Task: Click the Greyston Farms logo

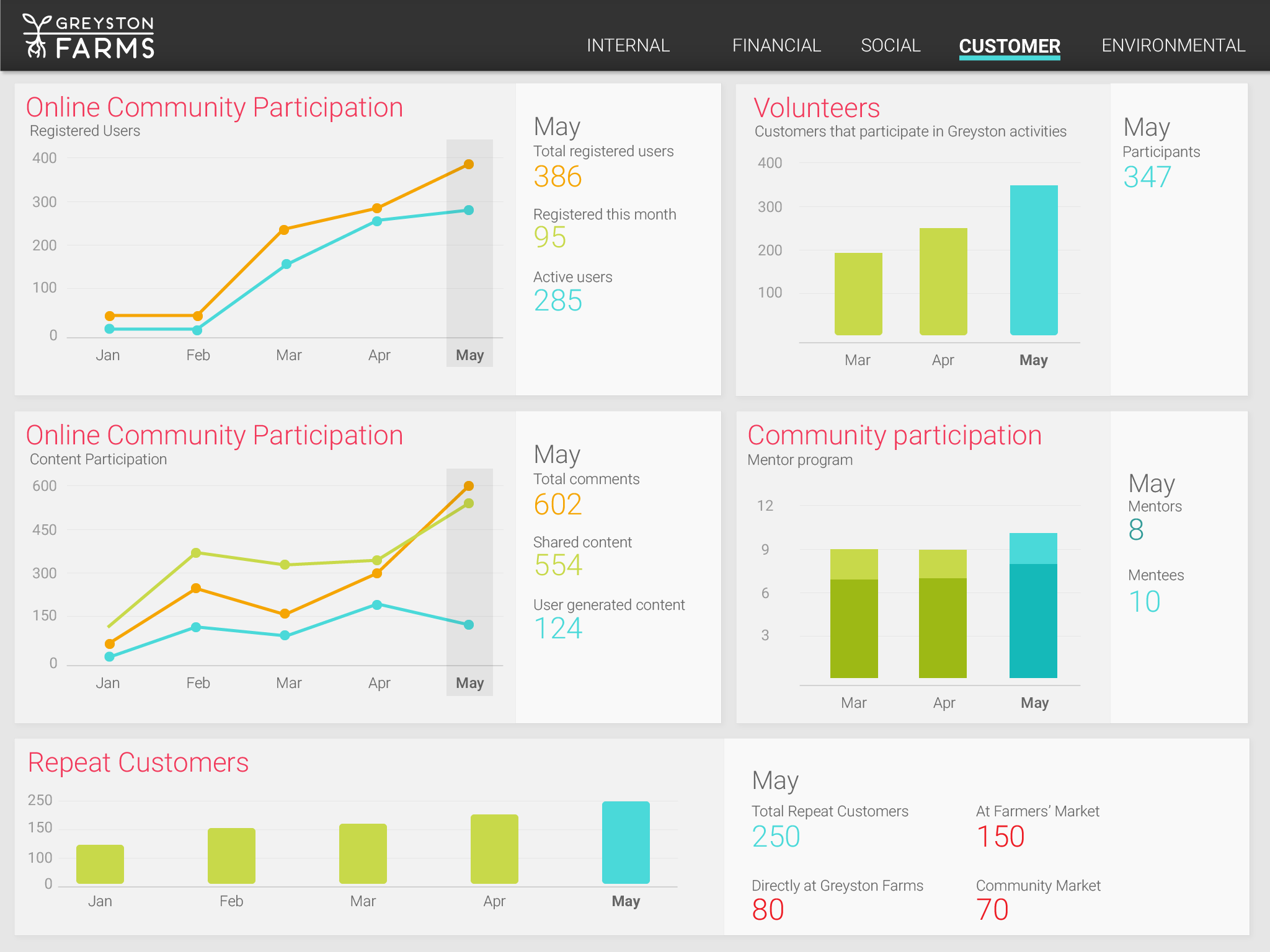Action: (x=89, y=37)
